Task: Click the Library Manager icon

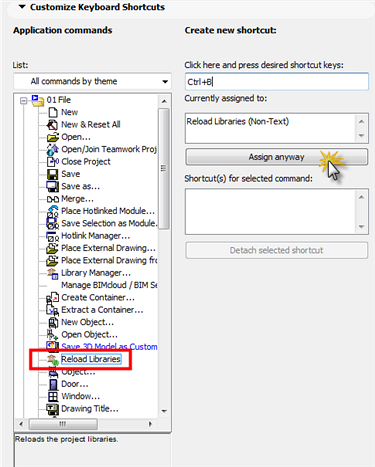Action: [x=53, y=273]
